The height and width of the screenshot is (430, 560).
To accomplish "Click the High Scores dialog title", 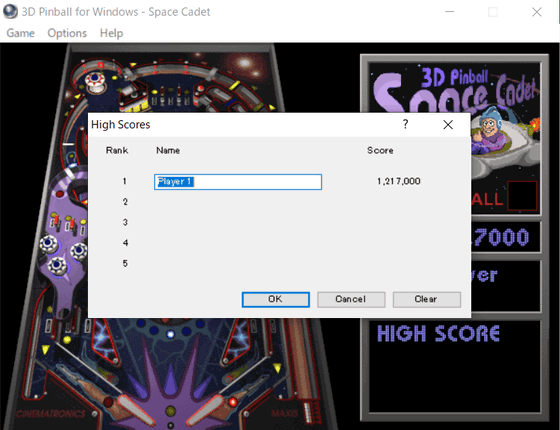I will click(120, 125).
